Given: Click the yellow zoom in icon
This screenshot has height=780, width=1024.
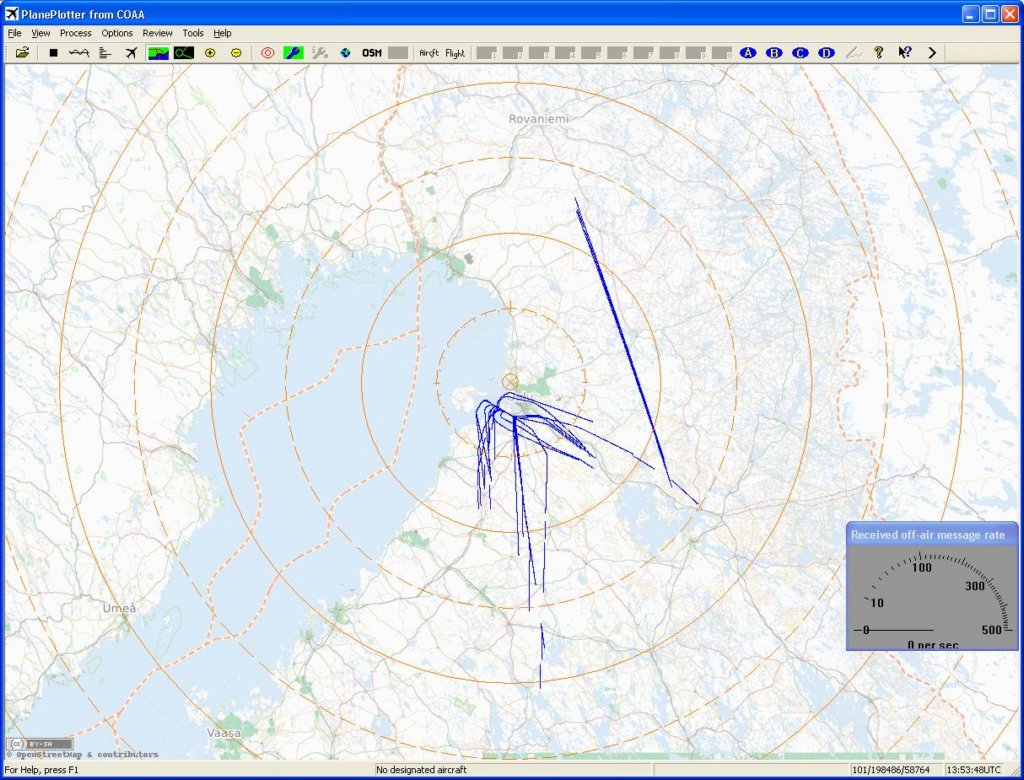Looking at the screenshot, I should point(210,53).
